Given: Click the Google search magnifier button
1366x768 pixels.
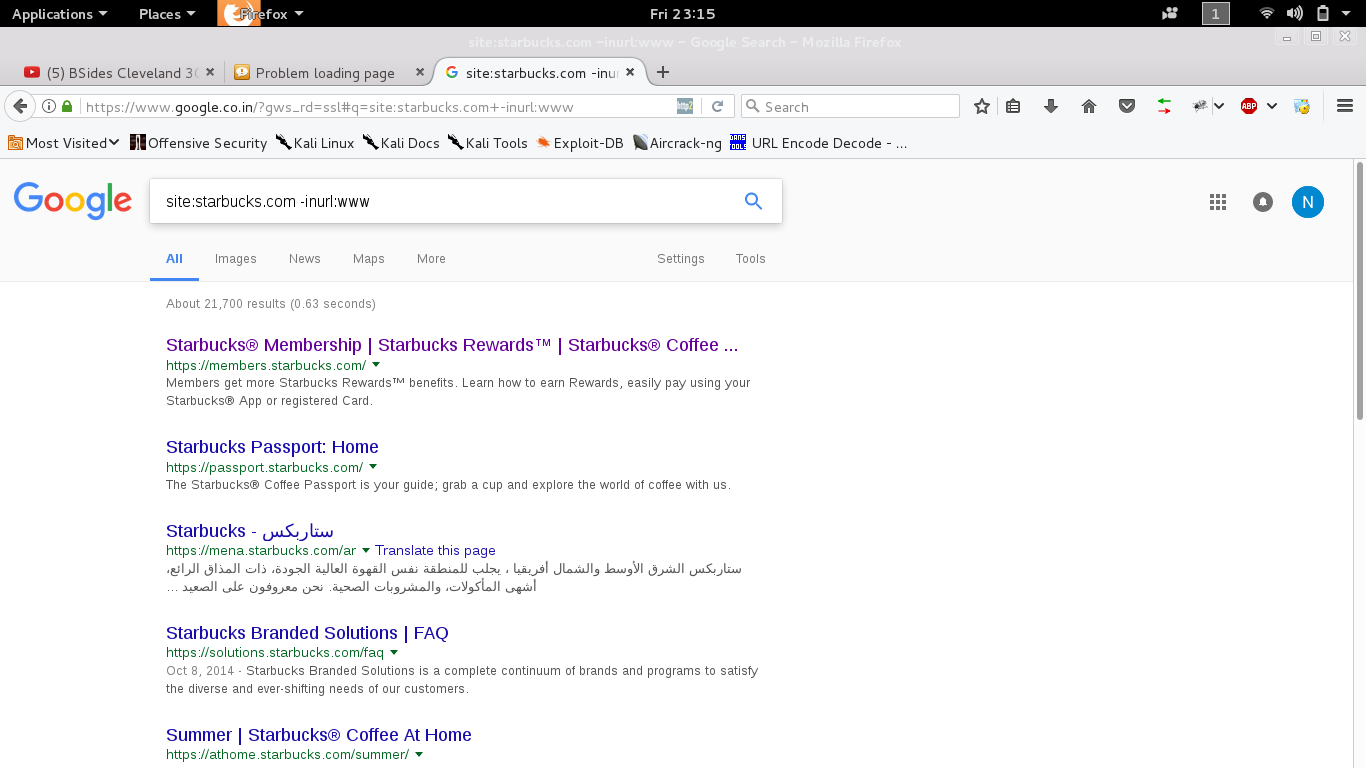Looking at the screenshot, I should tap(754, 201).
